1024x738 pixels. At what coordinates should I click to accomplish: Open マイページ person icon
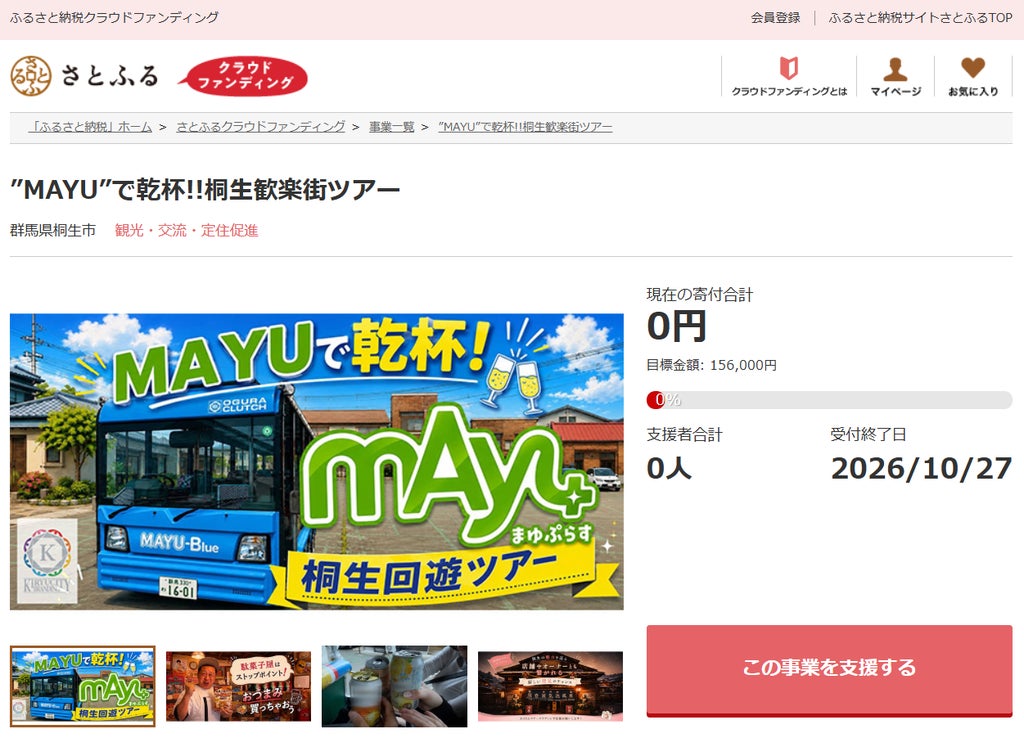(895, 69)
